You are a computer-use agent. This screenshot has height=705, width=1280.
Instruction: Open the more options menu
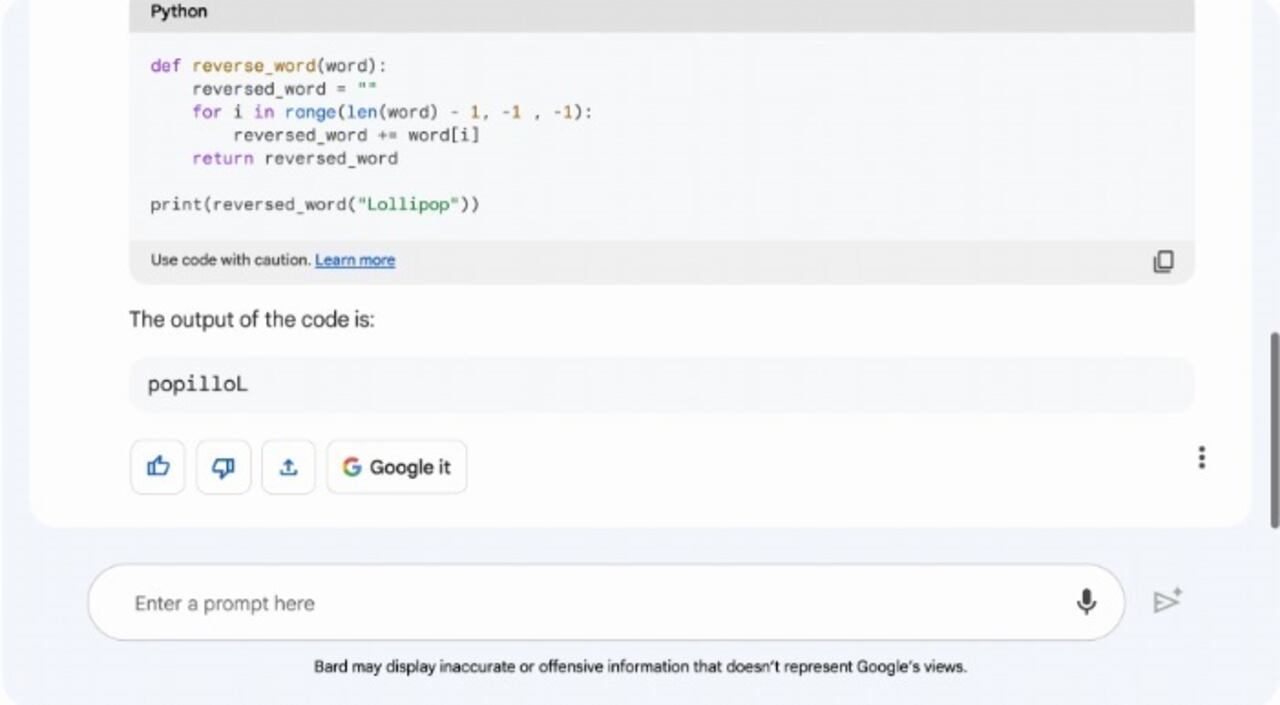(1202, 458)
